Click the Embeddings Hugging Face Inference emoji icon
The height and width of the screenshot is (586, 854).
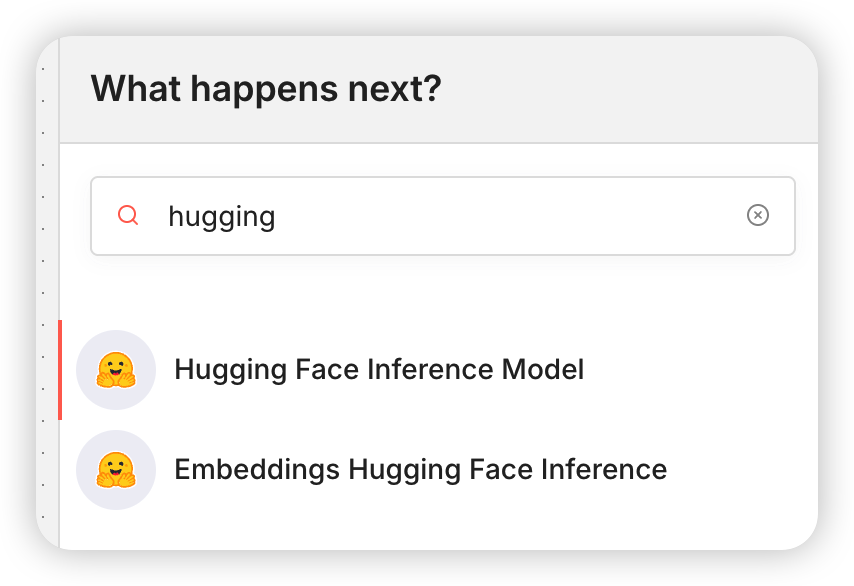tap(116, 470)
